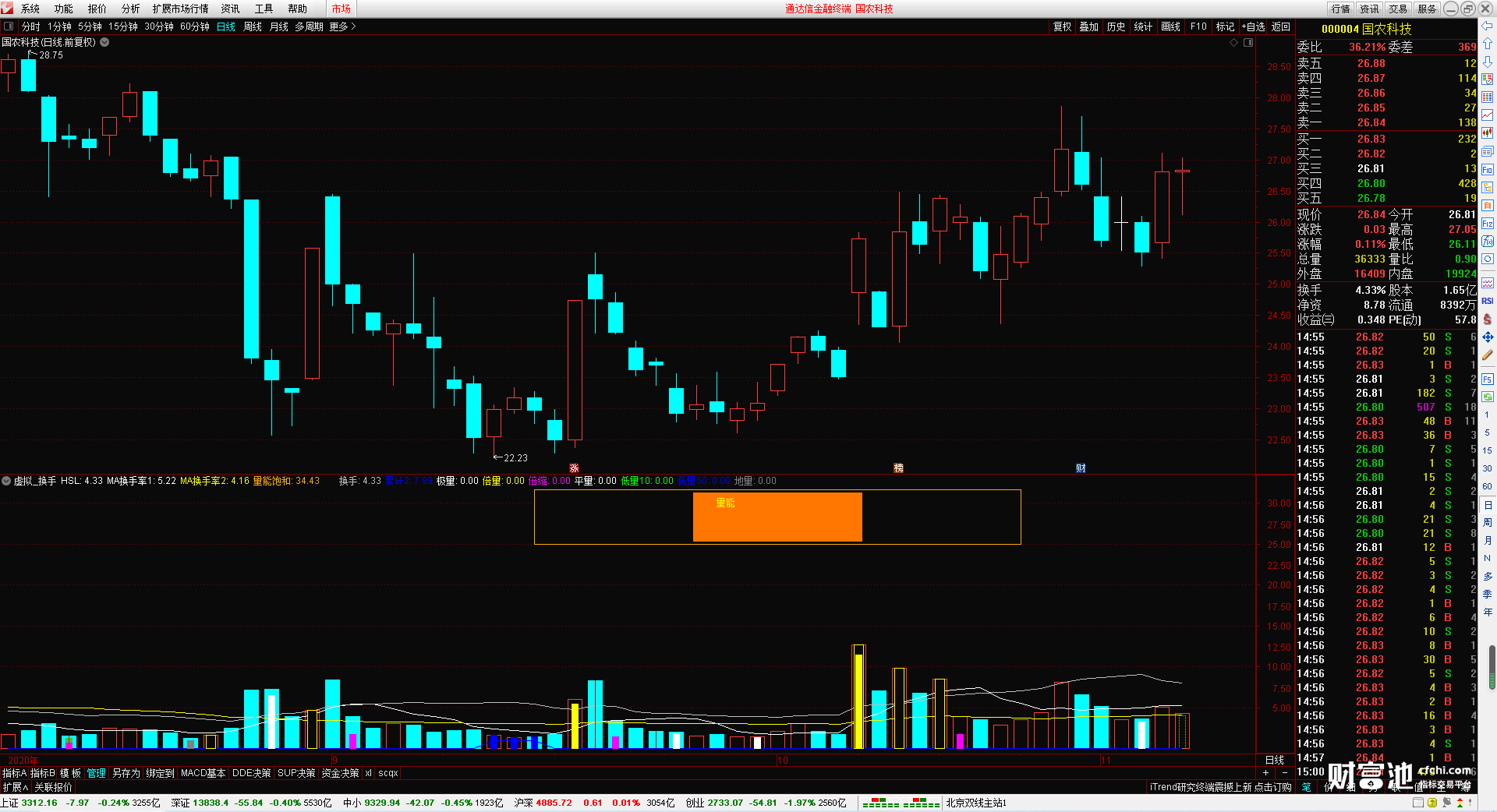Click the F12 sidebar icon

click(1488, 224)
